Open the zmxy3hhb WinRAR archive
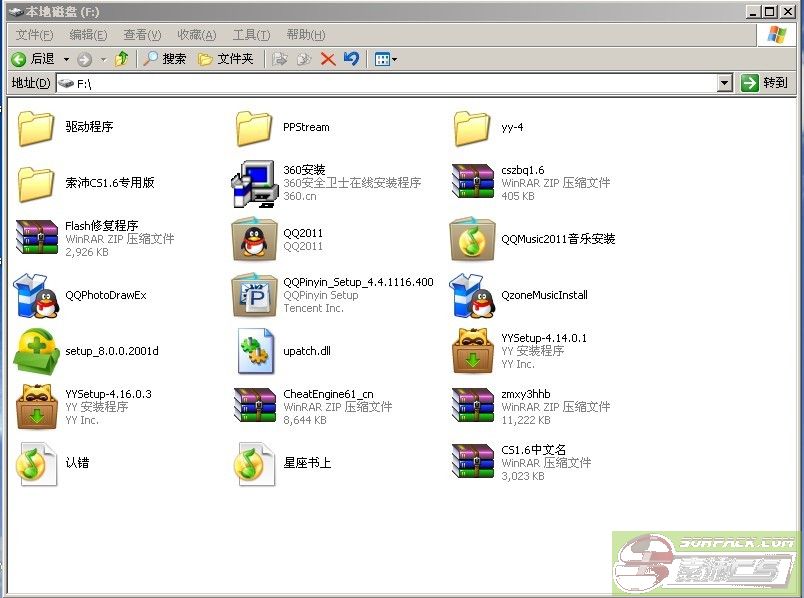The image size is (804, 598). 472,404
